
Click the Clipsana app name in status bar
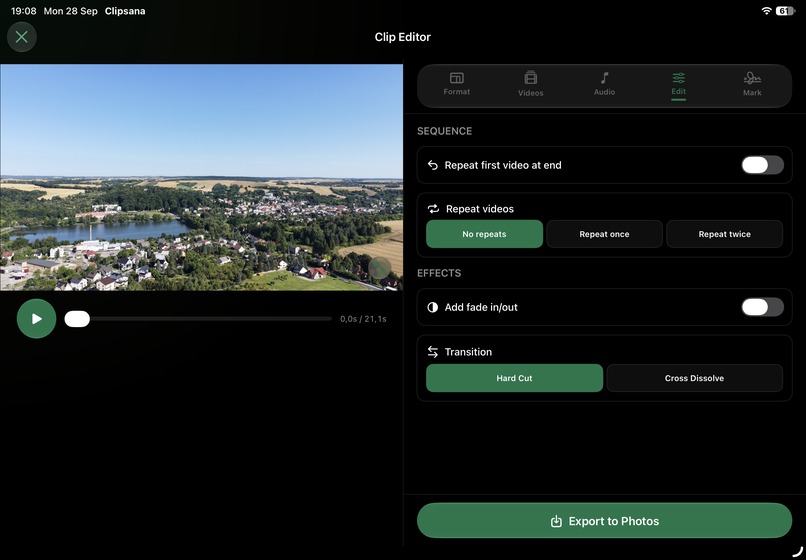pyautogui.click(x=125, y=11)
